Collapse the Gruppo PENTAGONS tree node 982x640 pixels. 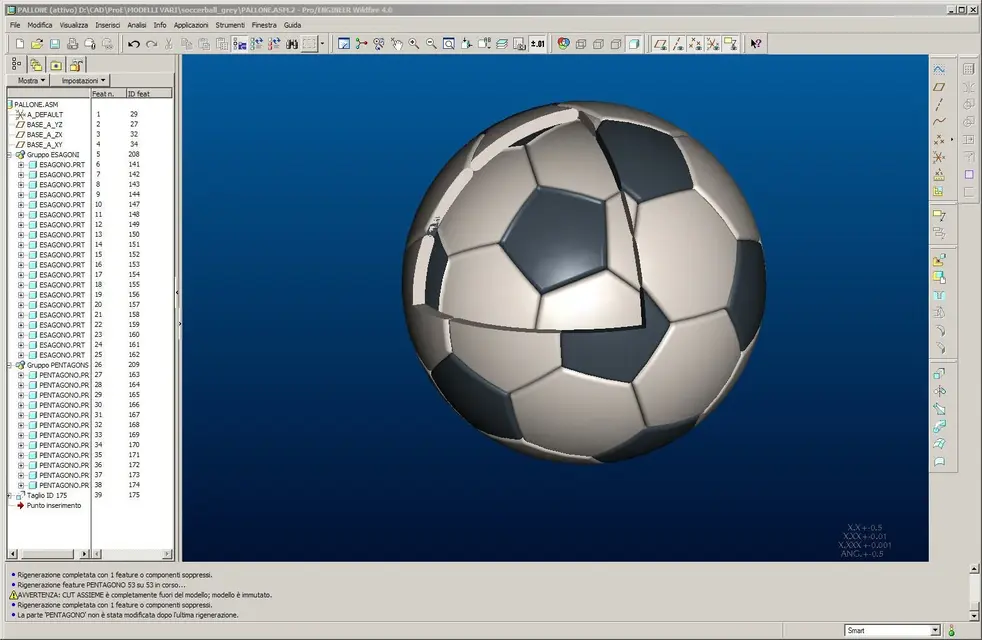(x=11, y=365)
